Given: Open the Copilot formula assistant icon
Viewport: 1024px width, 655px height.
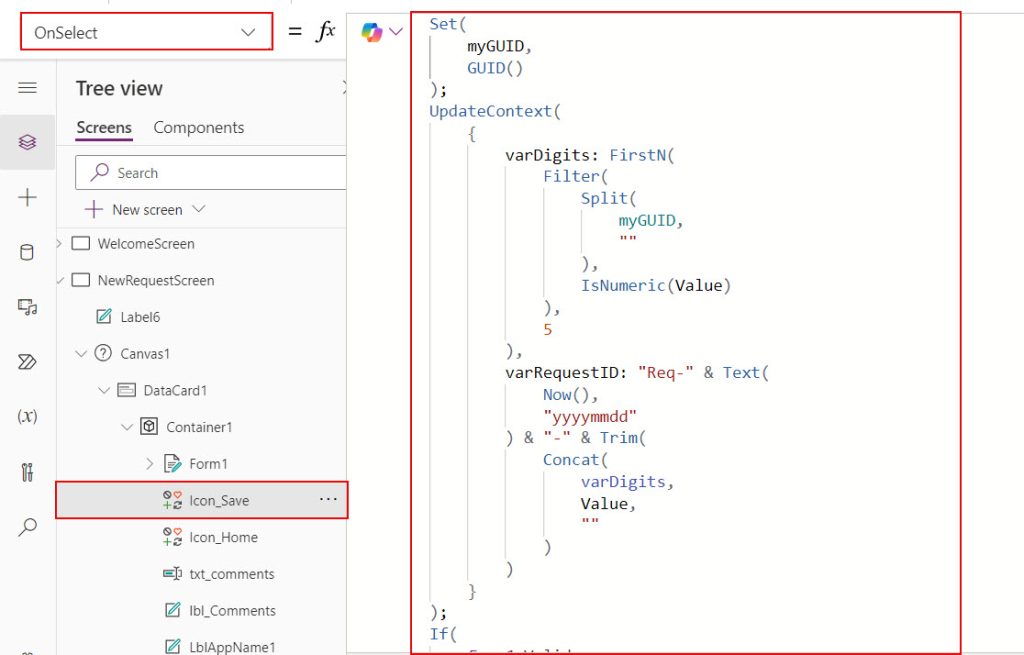Looking at the screenshot, I should pyautogui.click(x=372, y=31).
